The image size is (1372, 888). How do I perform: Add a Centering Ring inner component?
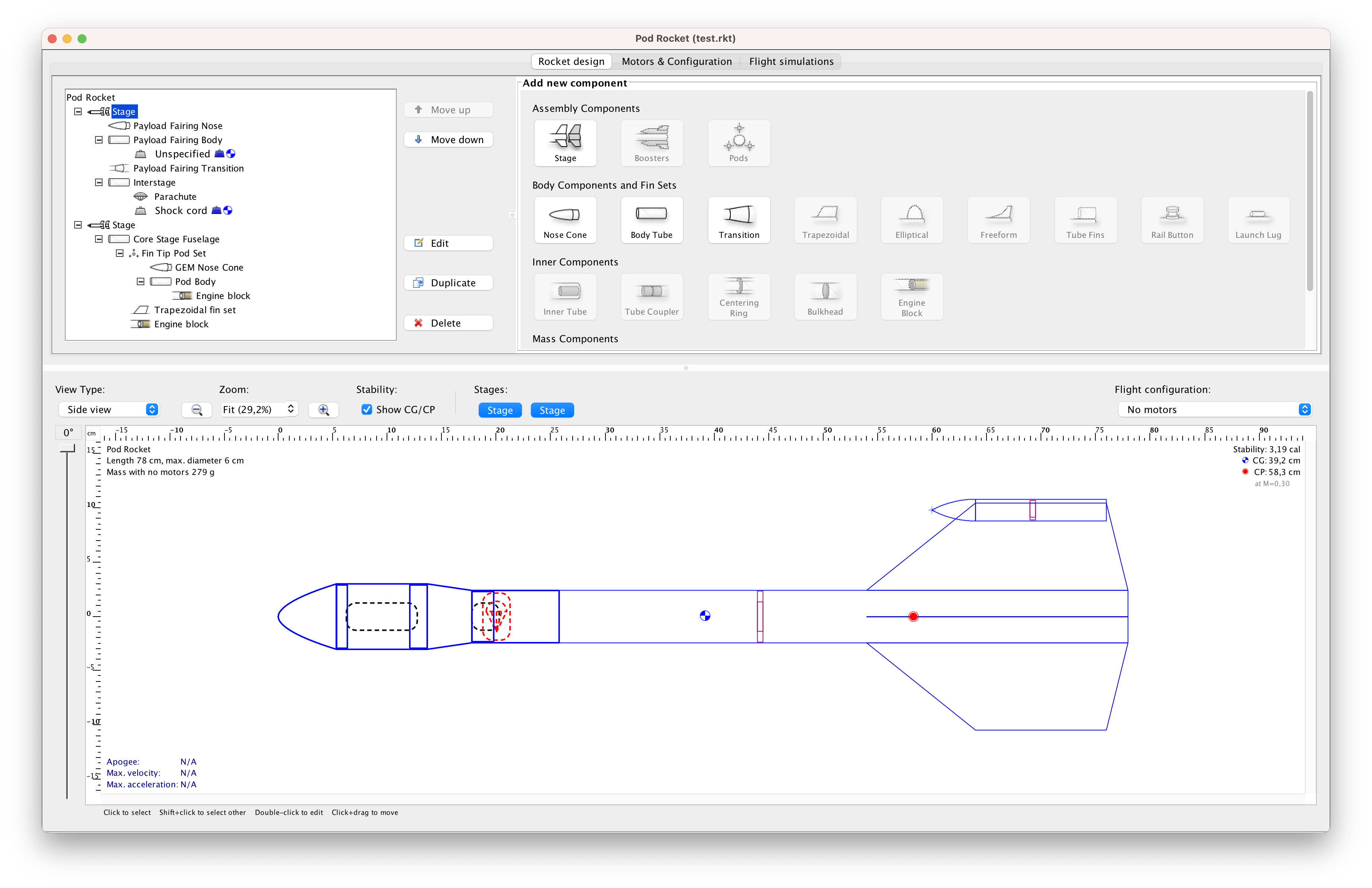coord(739,297)
